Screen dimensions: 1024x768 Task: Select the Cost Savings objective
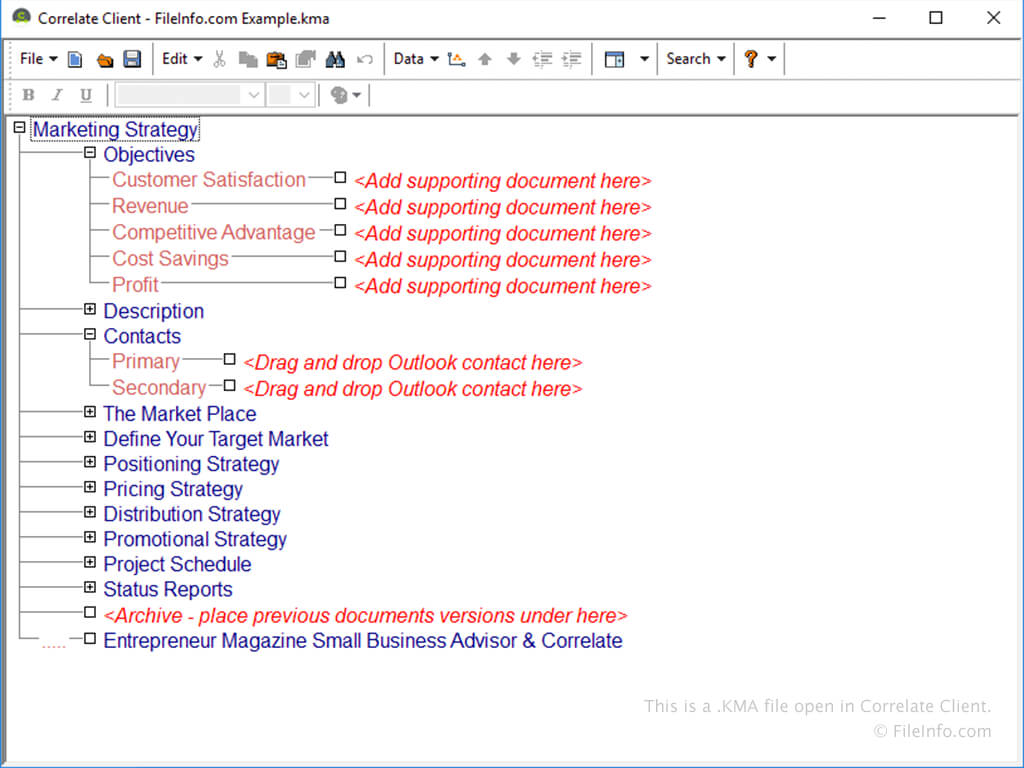[170, 259]
